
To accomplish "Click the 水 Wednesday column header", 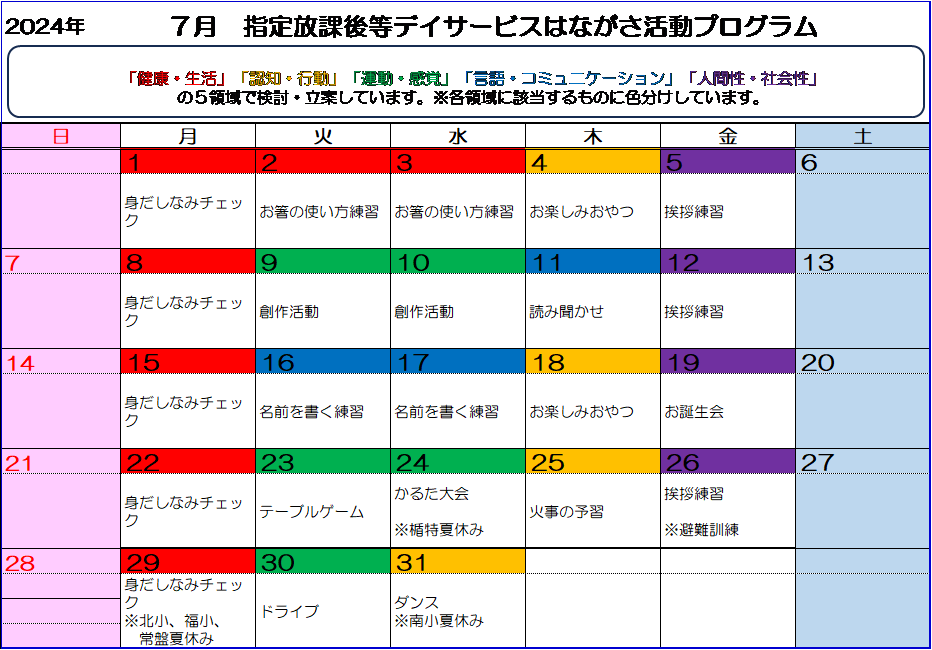I will [x=457, y=137].
